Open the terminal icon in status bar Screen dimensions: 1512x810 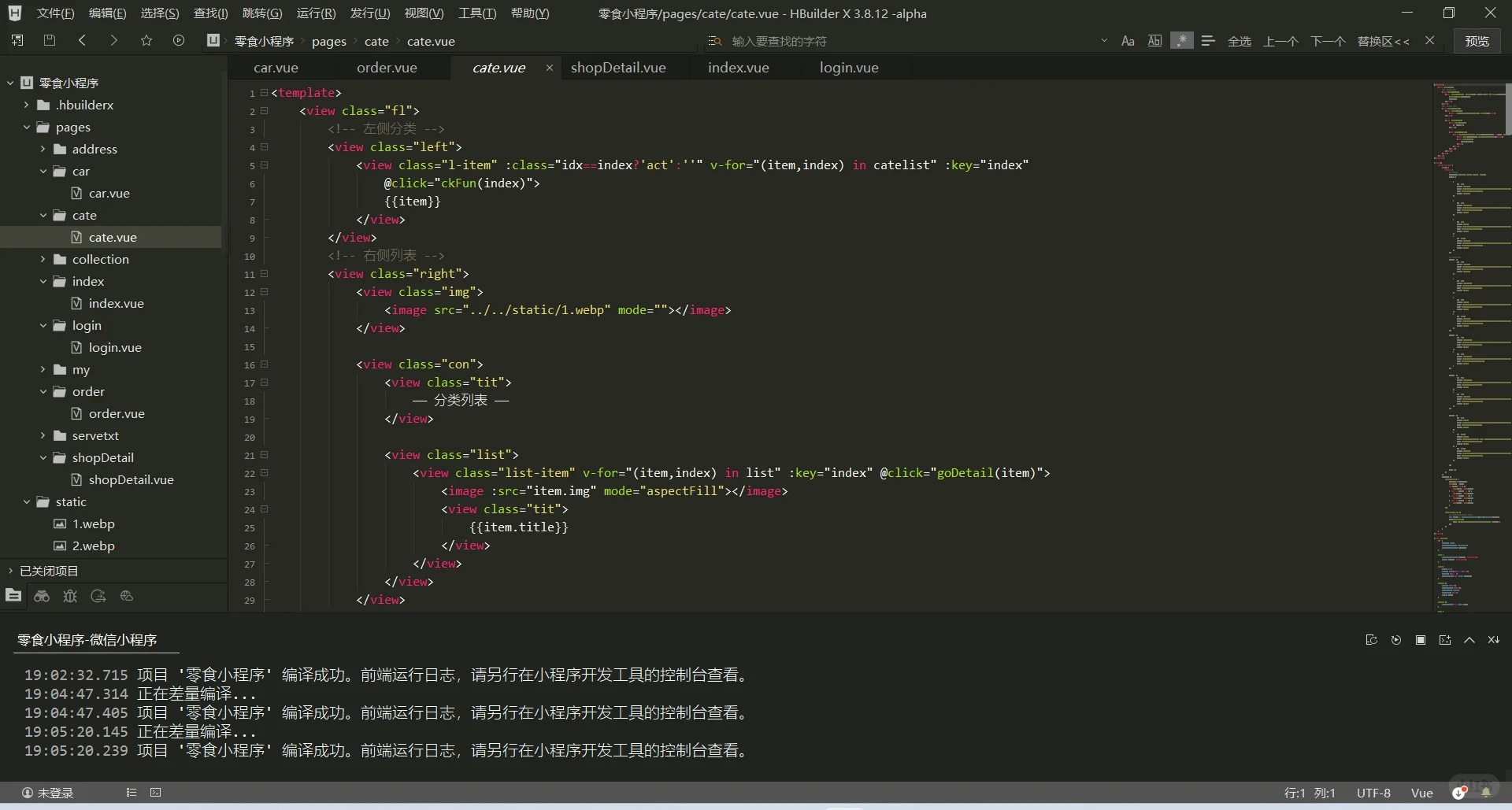(x=156, y=793)
